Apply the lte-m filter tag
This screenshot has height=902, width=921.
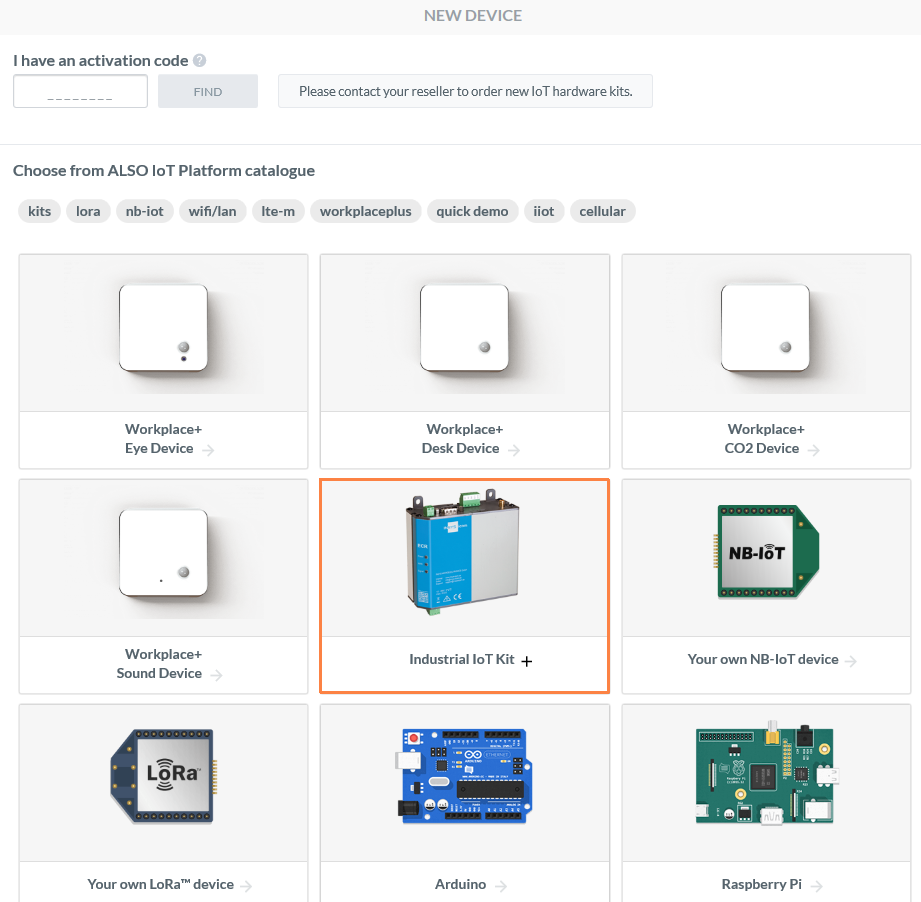pos(278,211)
